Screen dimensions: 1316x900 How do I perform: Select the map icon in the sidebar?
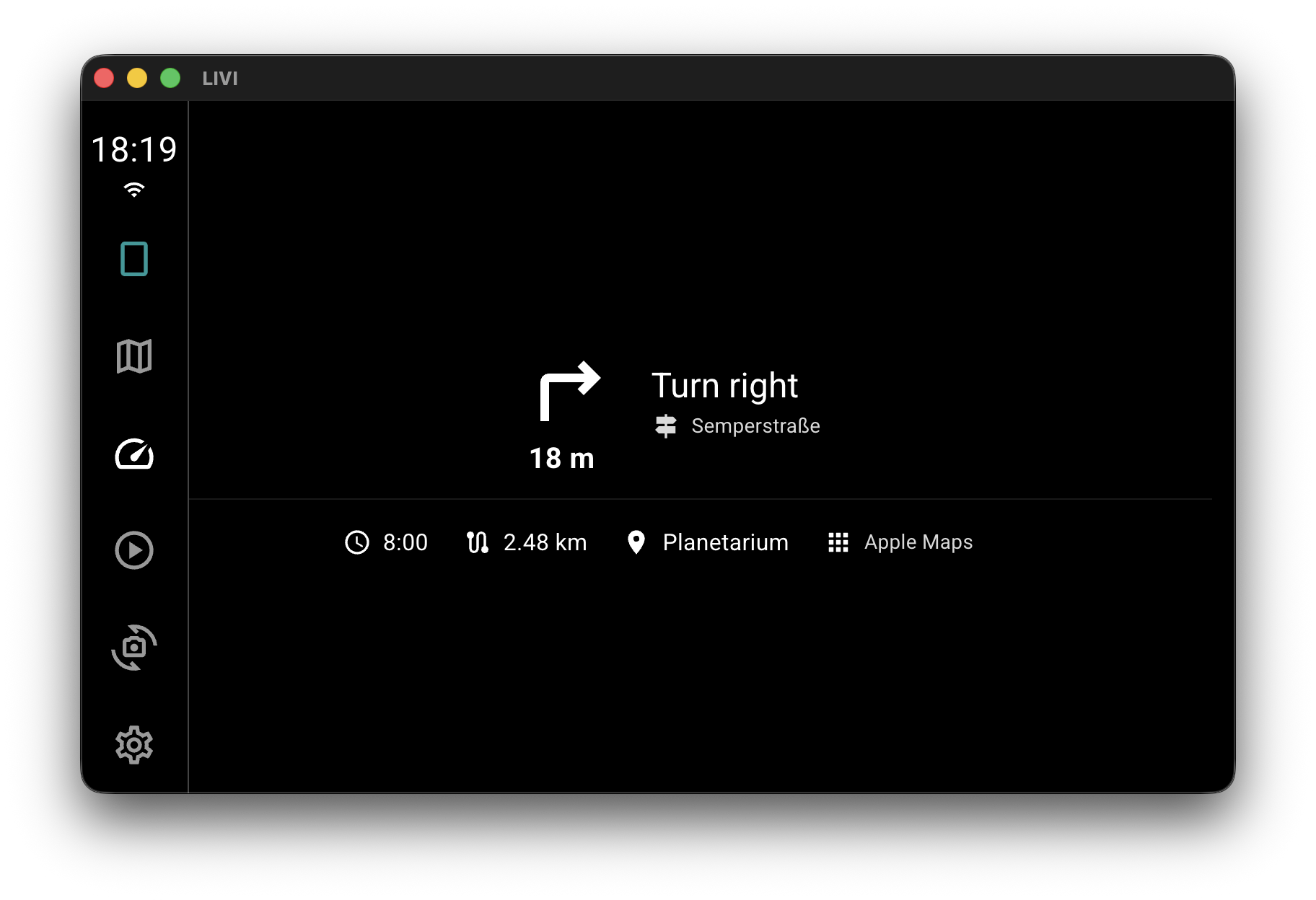134,356
